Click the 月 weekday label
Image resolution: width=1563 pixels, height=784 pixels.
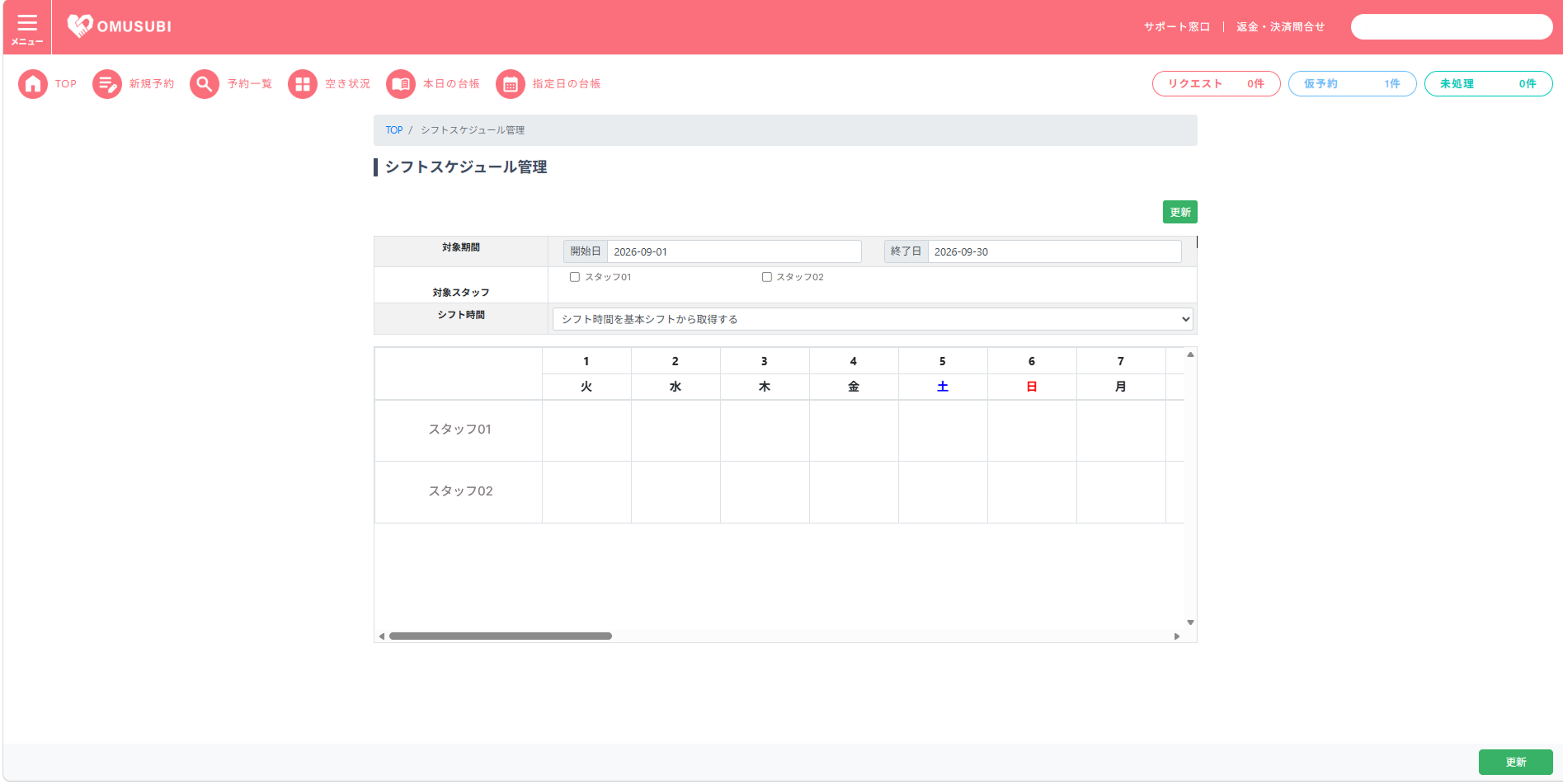coord(1121,387)
